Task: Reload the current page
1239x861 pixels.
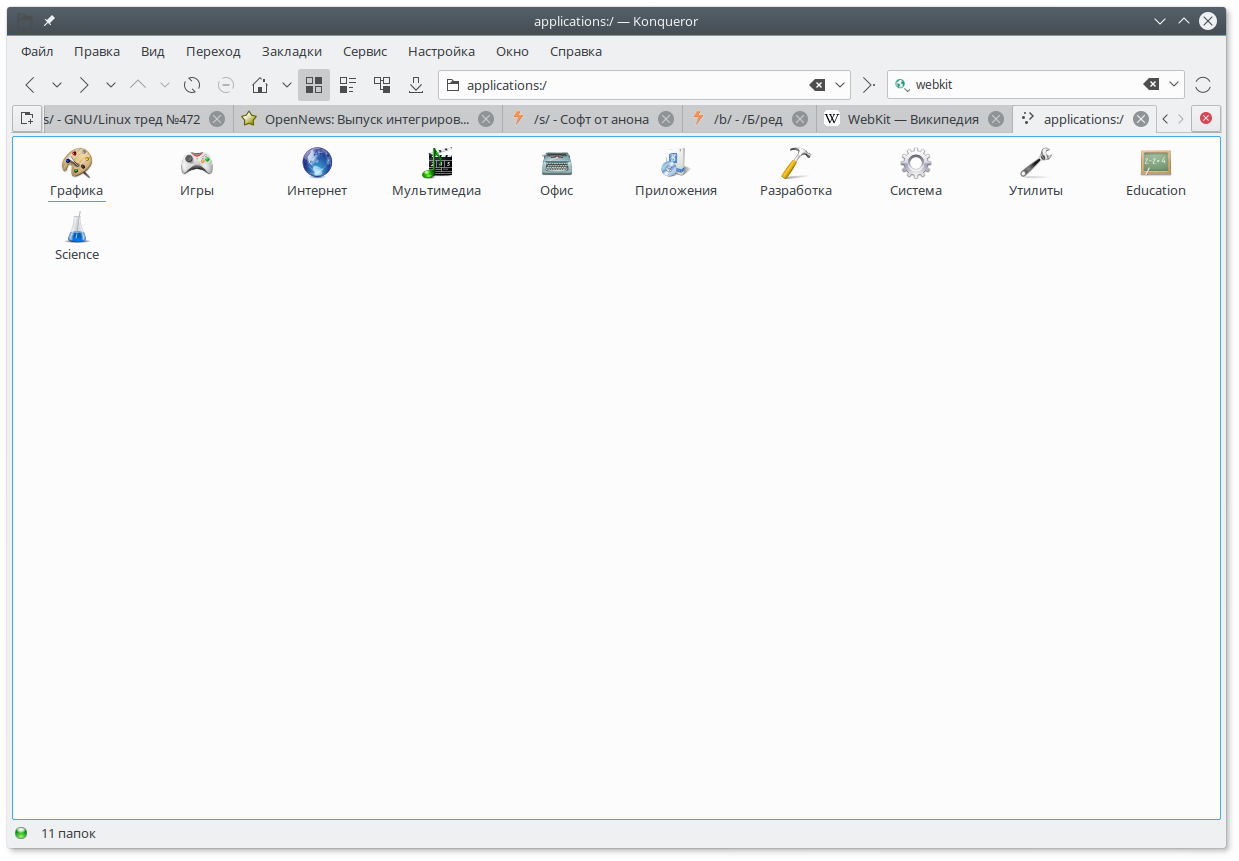Action: [192, 85]
